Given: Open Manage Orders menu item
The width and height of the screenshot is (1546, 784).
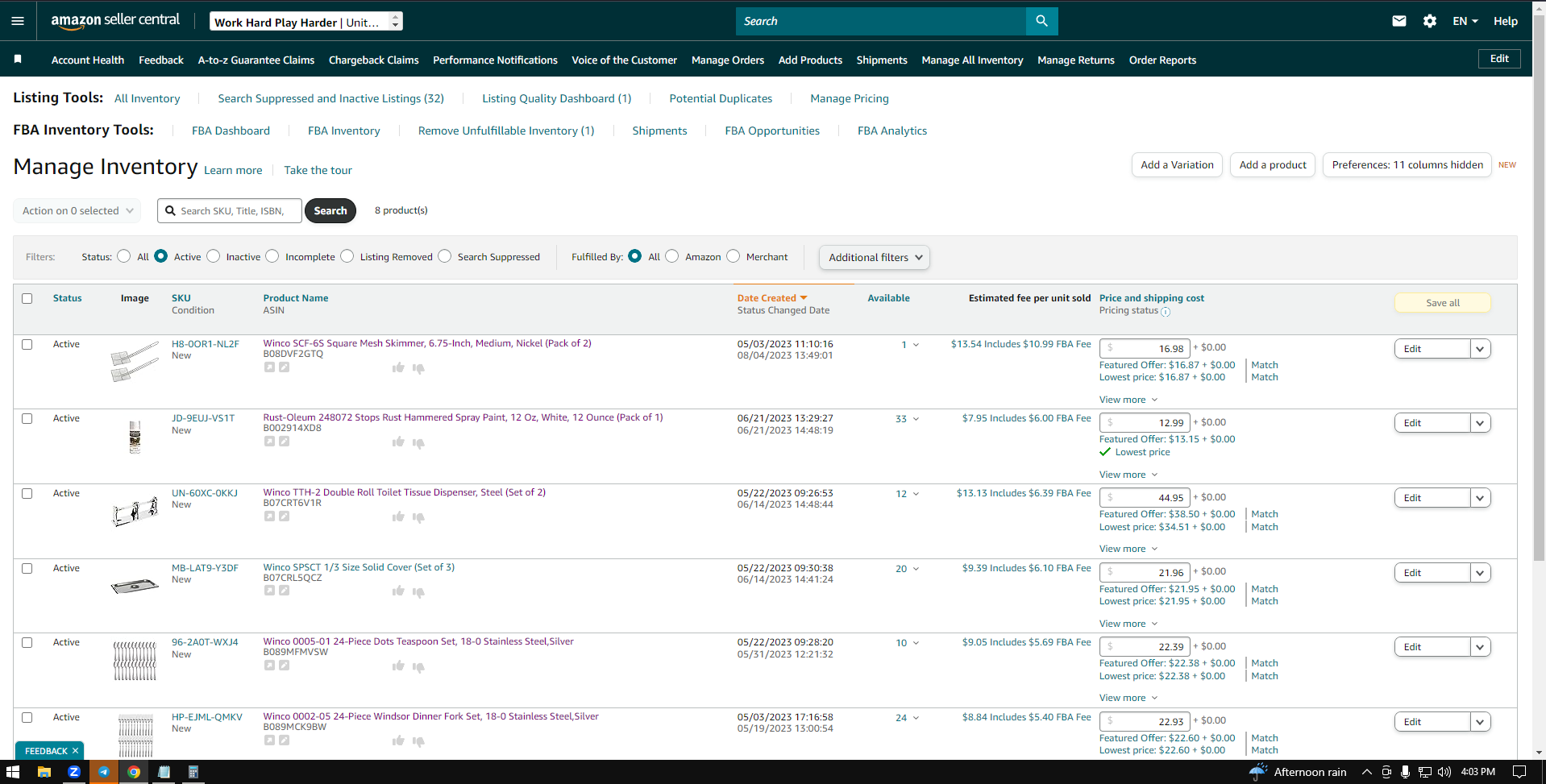Looking at the screenshot, I should [728, 60].
